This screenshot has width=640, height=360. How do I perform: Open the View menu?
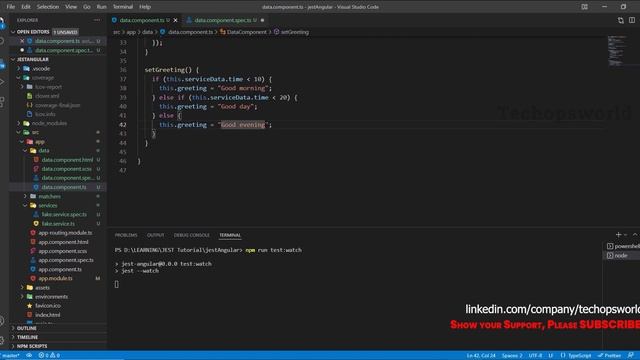[71, 7]
